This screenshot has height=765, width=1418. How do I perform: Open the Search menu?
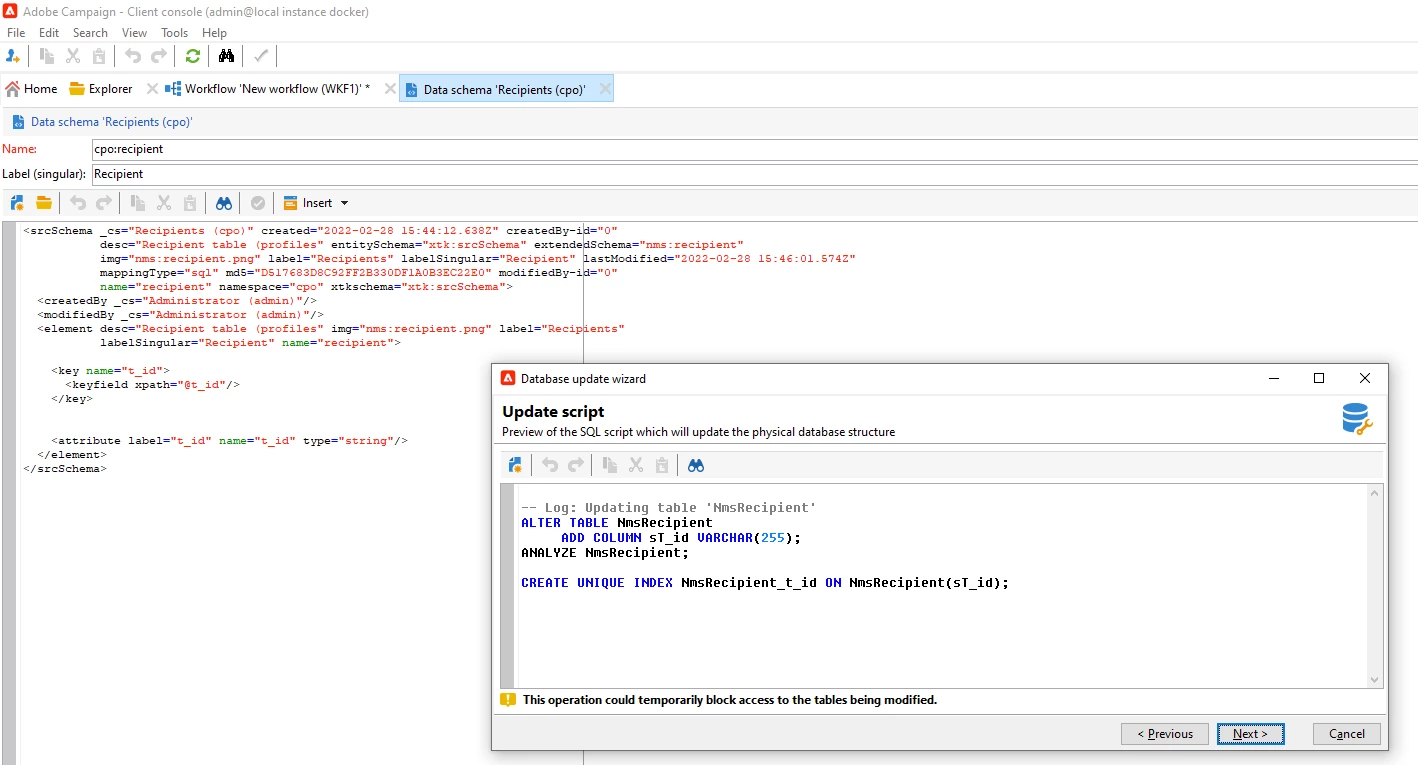pos(90,33)
